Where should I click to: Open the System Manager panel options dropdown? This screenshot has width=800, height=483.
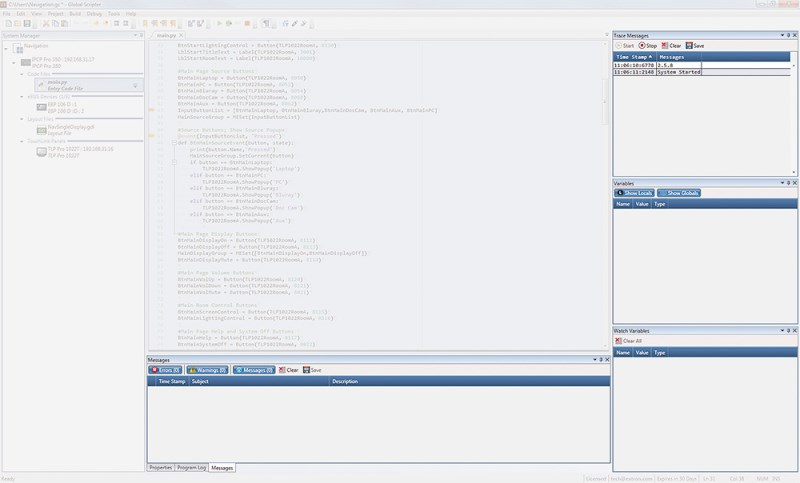tap(135, 35)
